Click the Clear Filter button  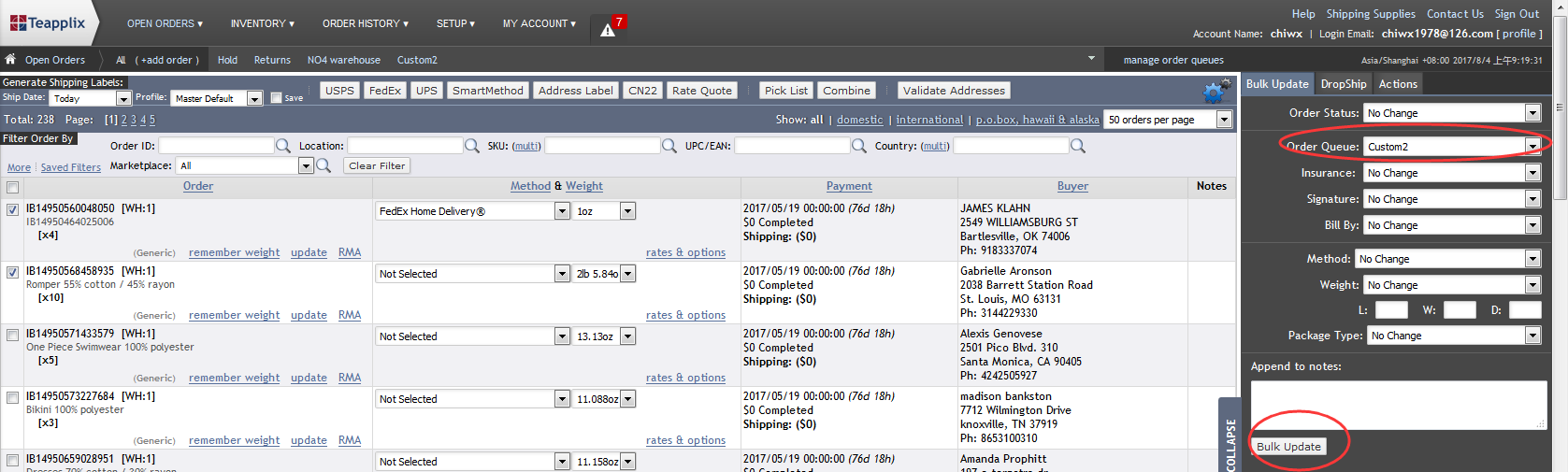click(x=377, y=165)
